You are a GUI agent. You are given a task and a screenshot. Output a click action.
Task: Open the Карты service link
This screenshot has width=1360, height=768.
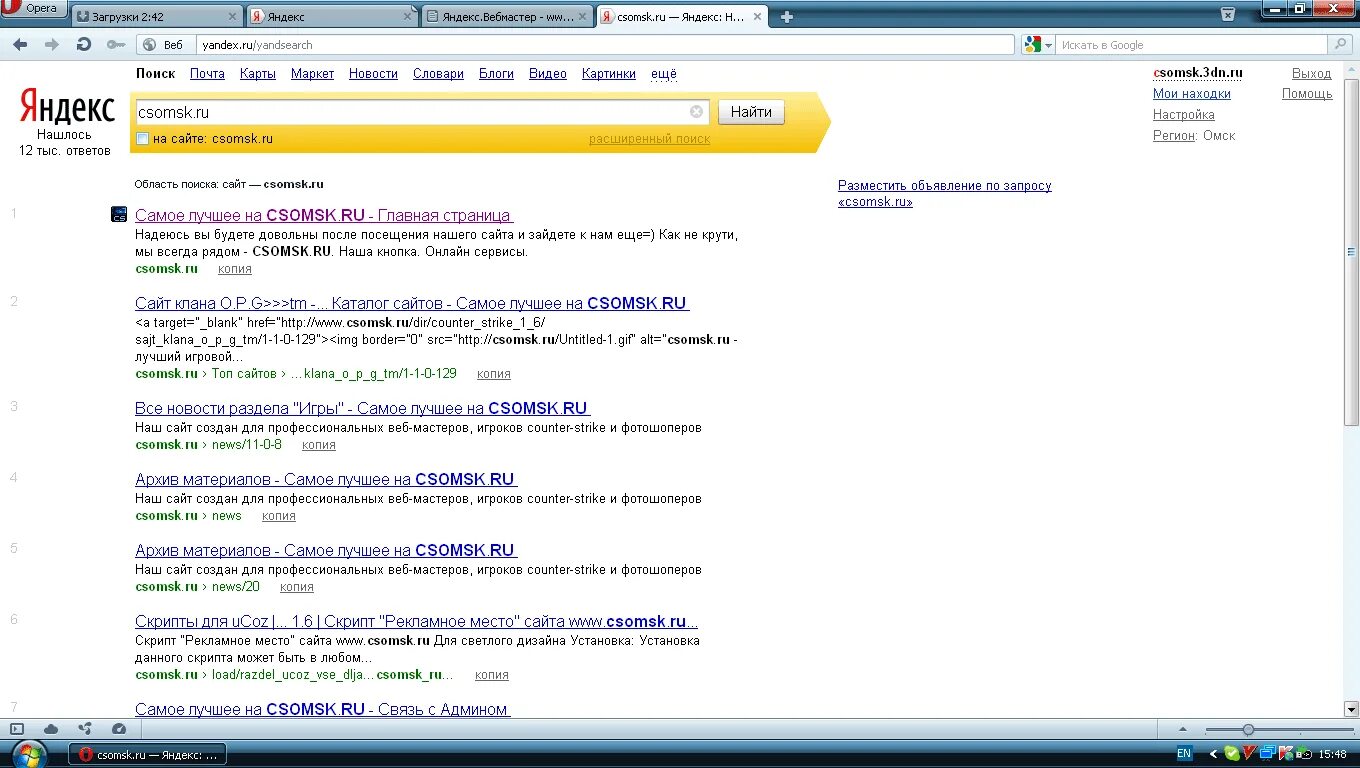tap(258, 74)
